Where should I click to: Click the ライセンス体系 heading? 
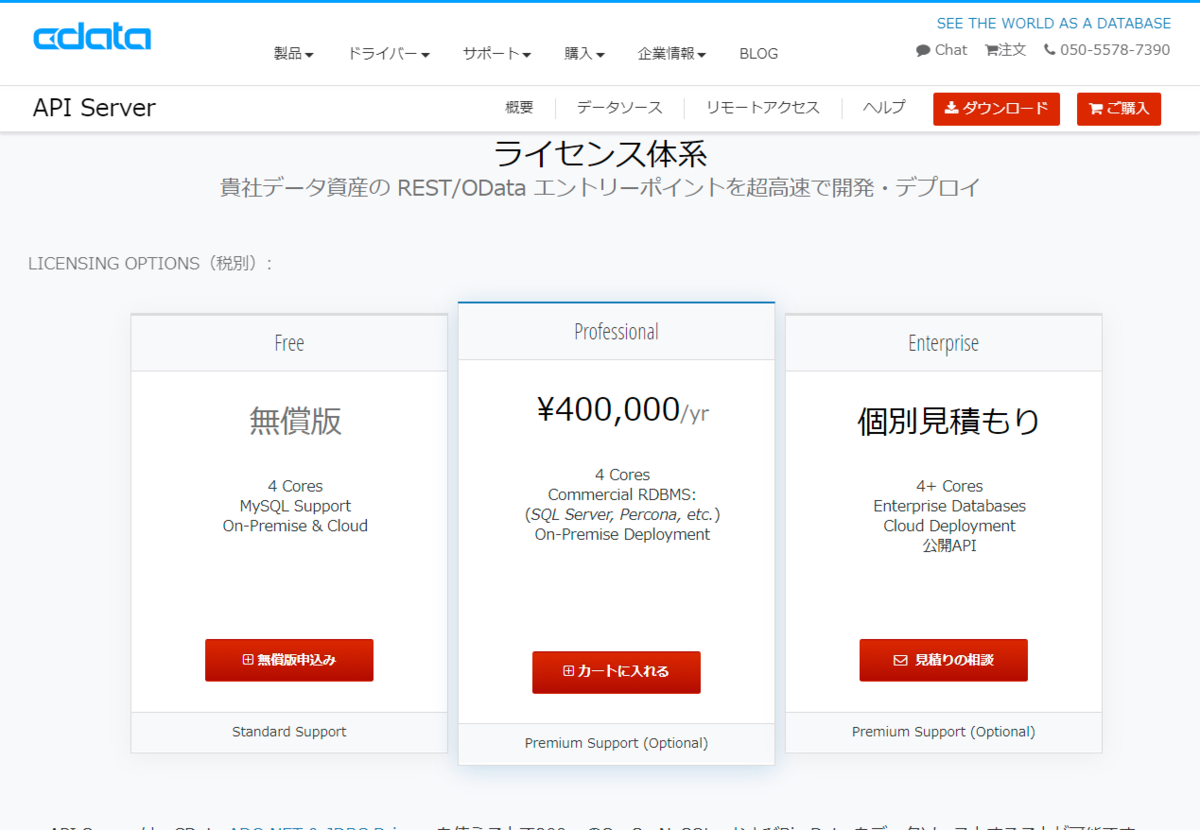coord(600,154)
